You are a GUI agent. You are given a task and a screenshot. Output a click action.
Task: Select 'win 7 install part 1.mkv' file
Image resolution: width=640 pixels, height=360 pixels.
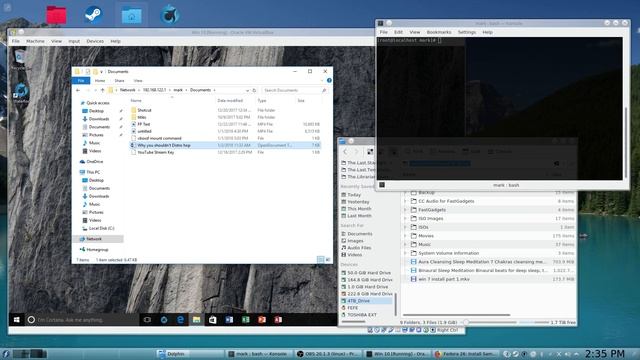coord(444,279)
